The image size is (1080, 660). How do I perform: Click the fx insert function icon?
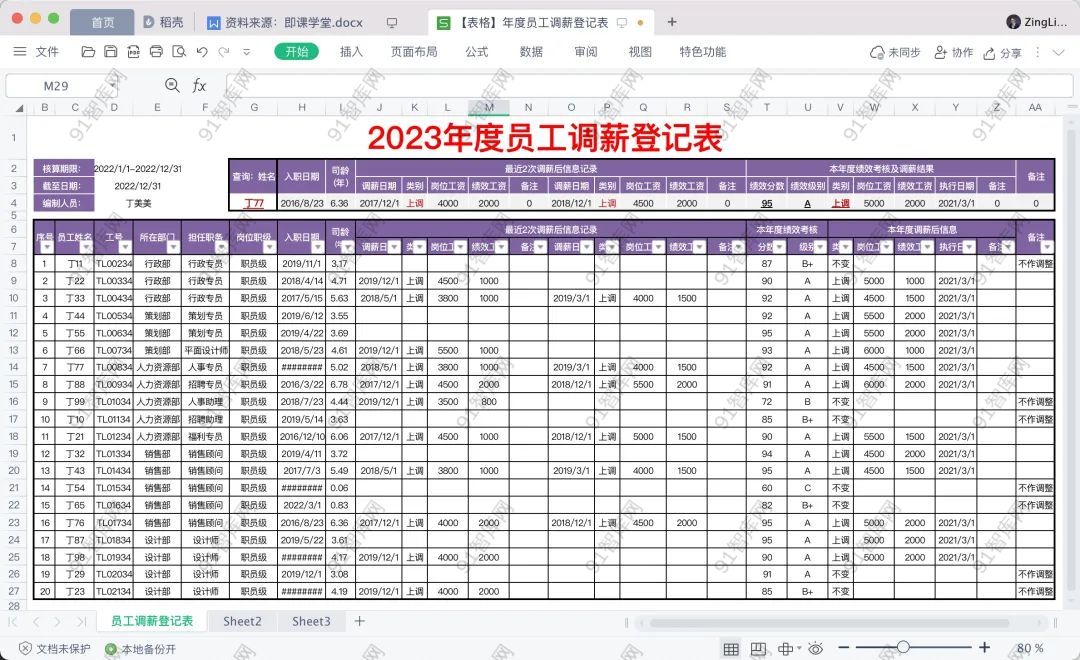[199, 86]
